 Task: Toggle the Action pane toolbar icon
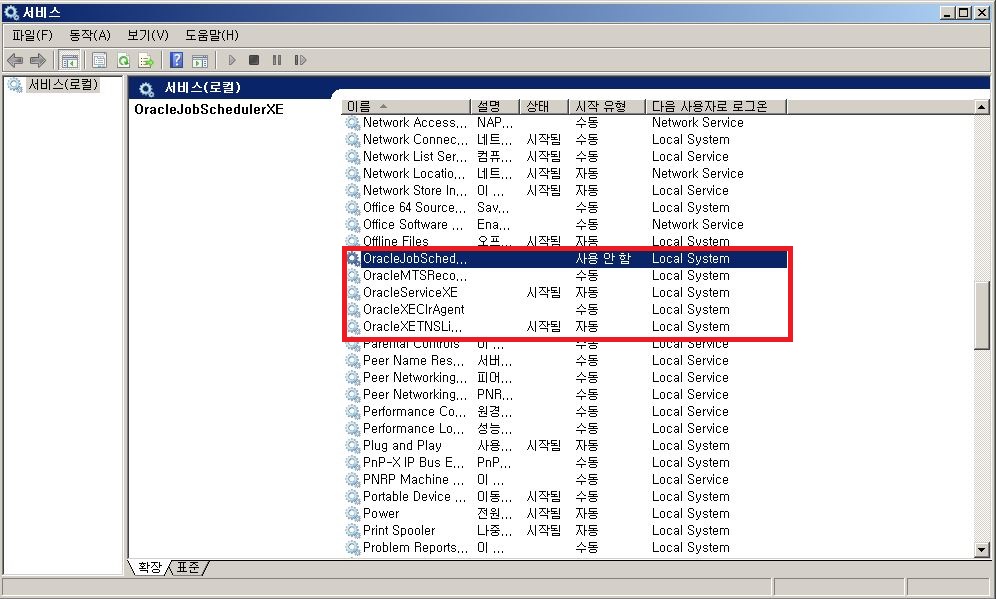tap(200, 60)
